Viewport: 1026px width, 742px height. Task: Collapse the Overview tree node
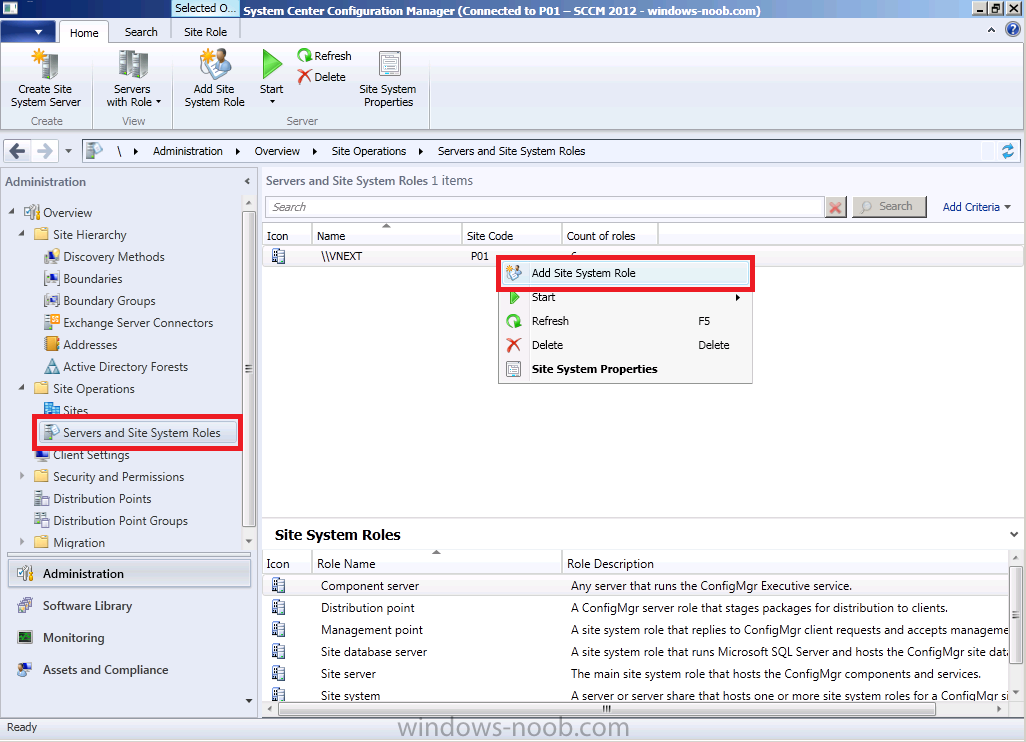tap(12, 212)
